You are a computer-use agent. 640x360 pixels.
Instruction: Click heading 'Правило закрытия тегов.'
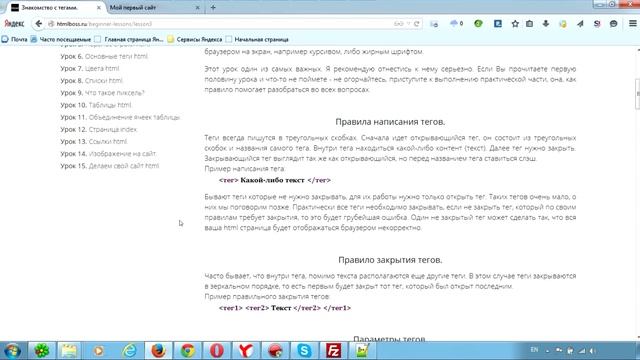(x=390, y=260)
